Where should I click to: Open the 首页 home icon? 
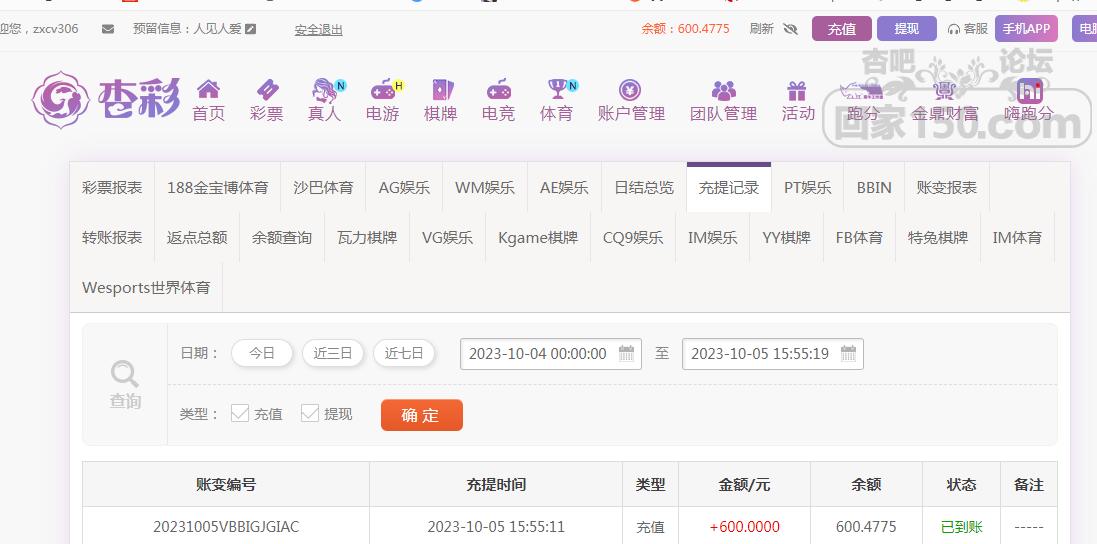point(208,90)
